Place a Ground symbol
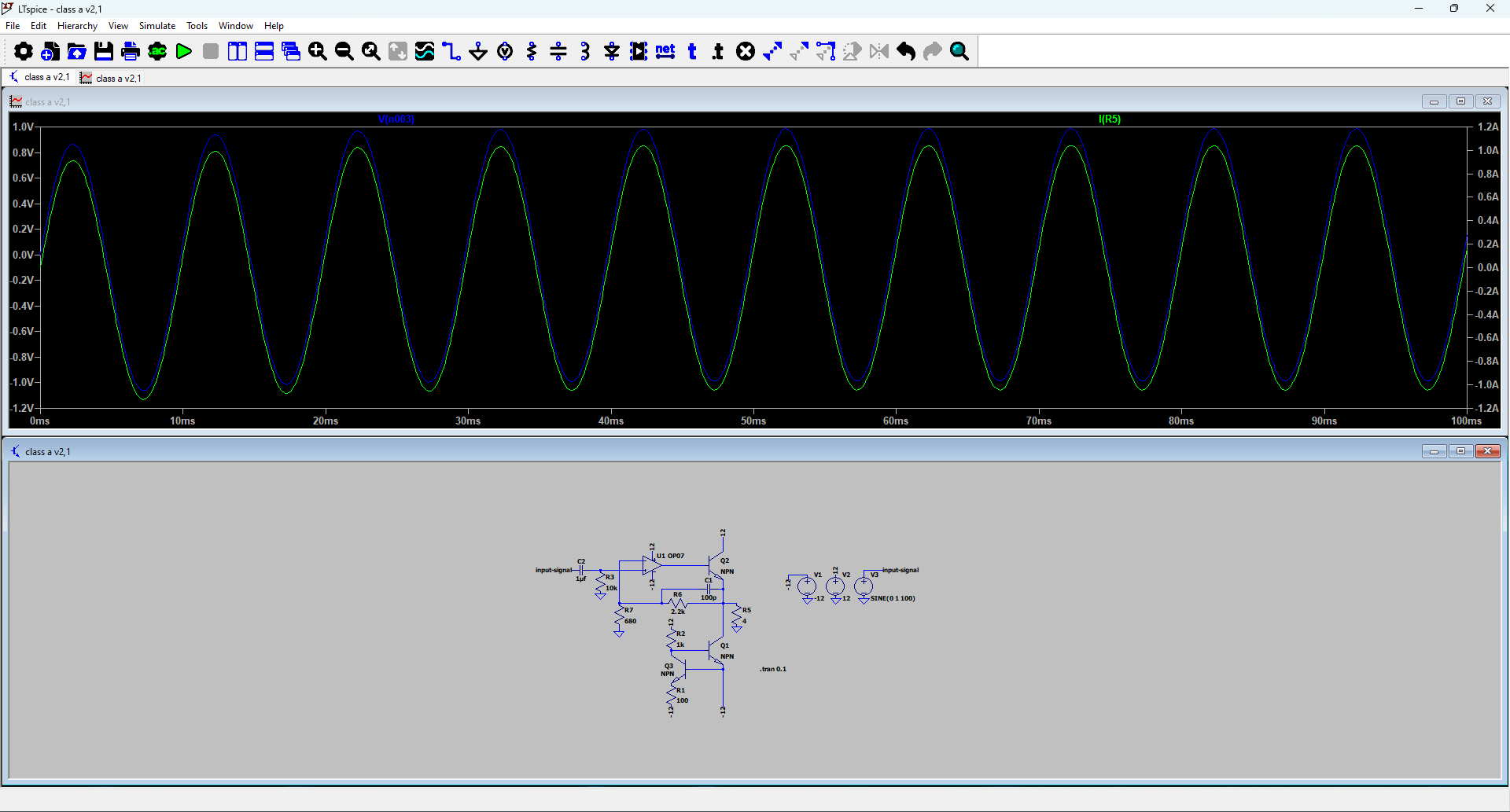 pos(478,52)
